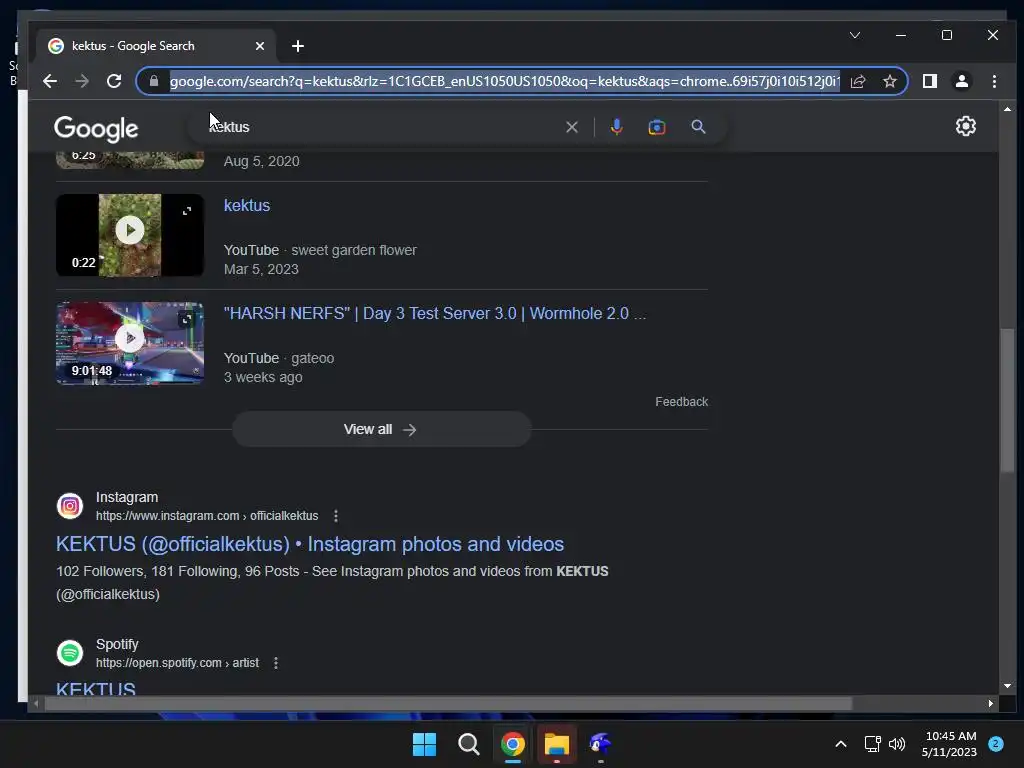Open the Windows Start menu
The height and width of the screenshot is (768, 1024).
424,744
